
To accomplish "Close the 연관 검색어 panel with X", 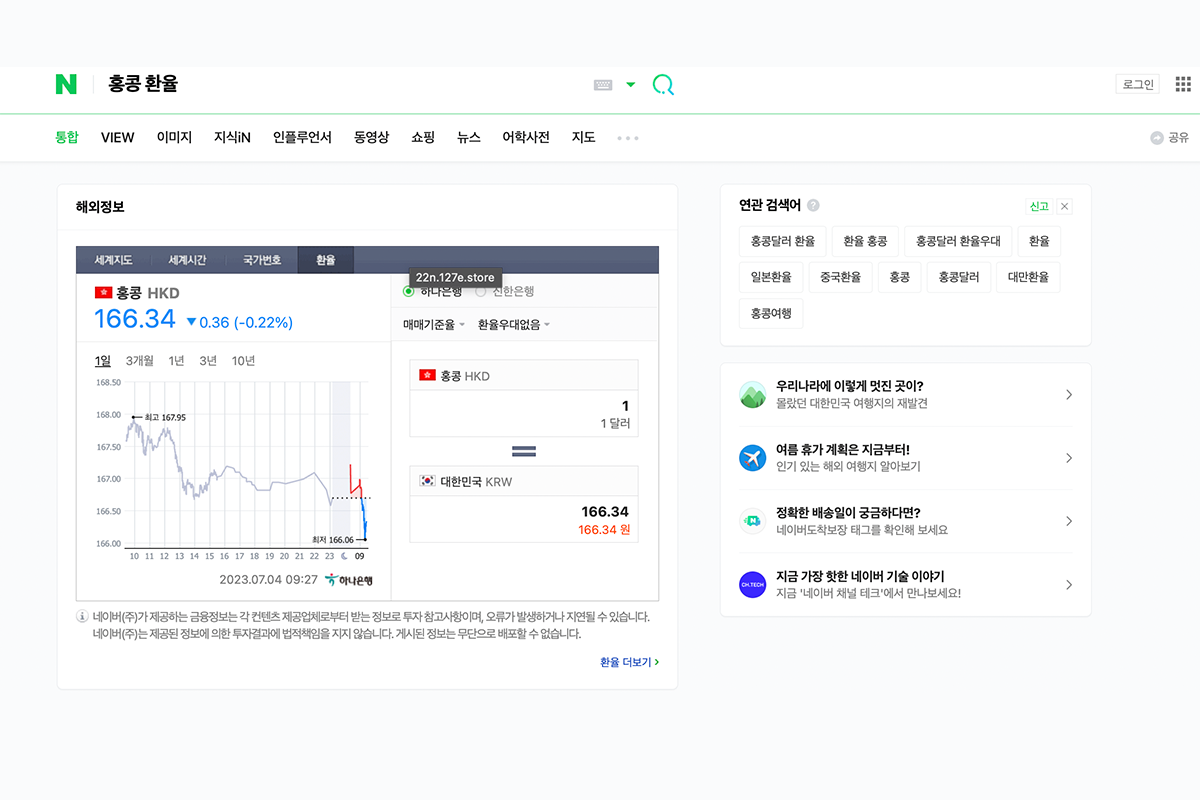I will [x=1064, y=206].
